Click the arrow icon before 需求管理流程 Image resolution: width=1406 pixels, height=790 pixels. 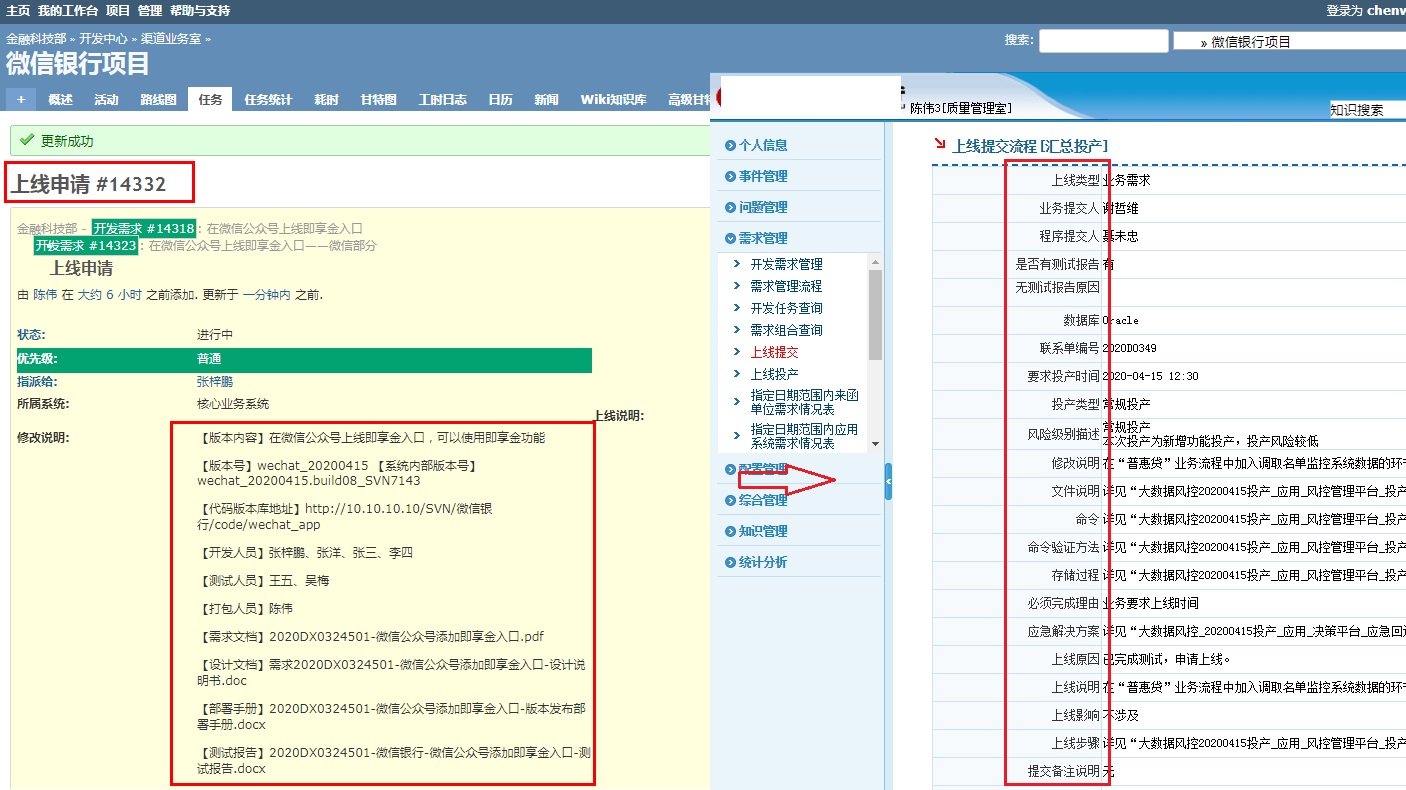(737, 286)
